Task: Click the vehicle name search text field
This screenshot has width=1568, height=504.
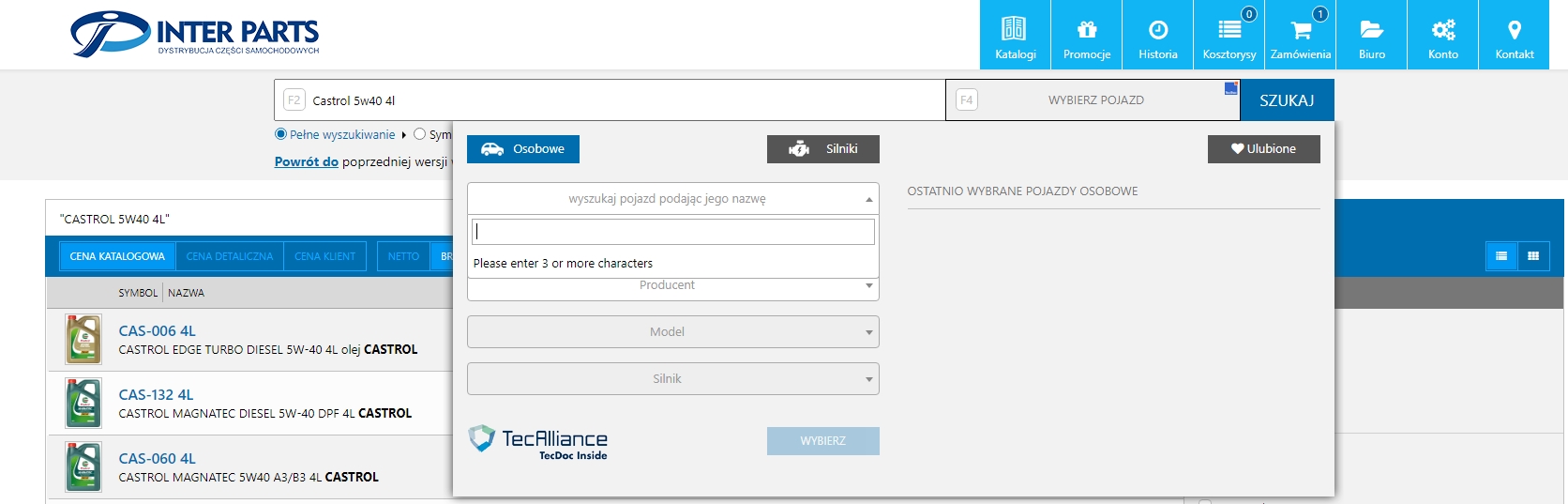Action: coord(672,231)
